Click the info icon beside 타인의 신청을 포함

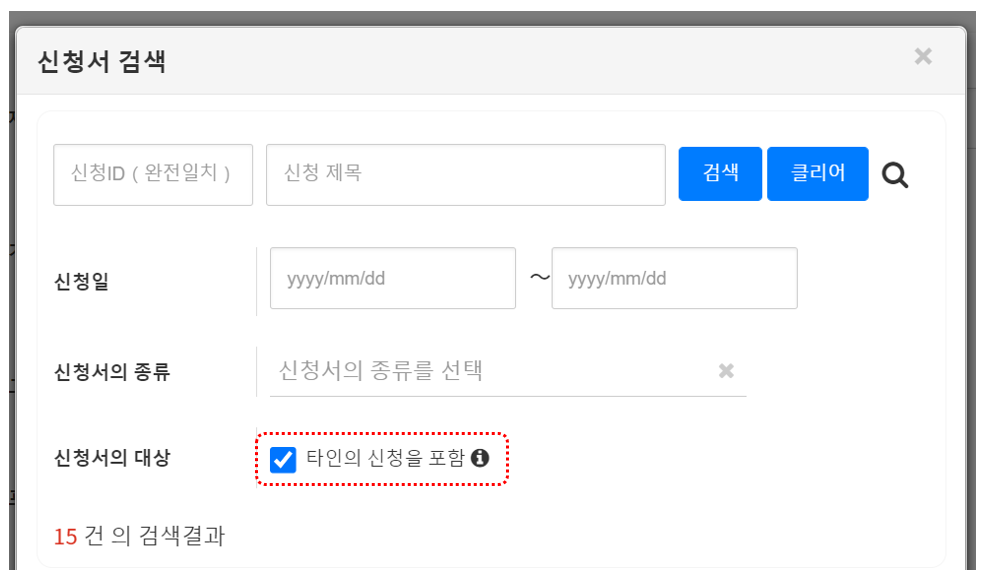(x=480, y=458)
